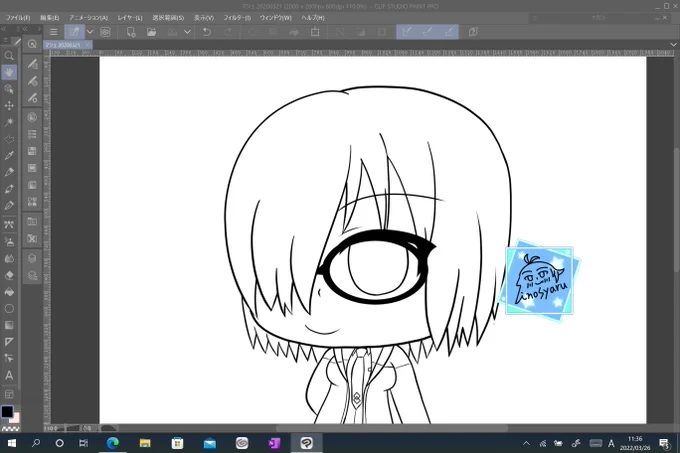Open the Mail app from the taskbar
This screenshot has width=680, height=453.
pos(210,443)
